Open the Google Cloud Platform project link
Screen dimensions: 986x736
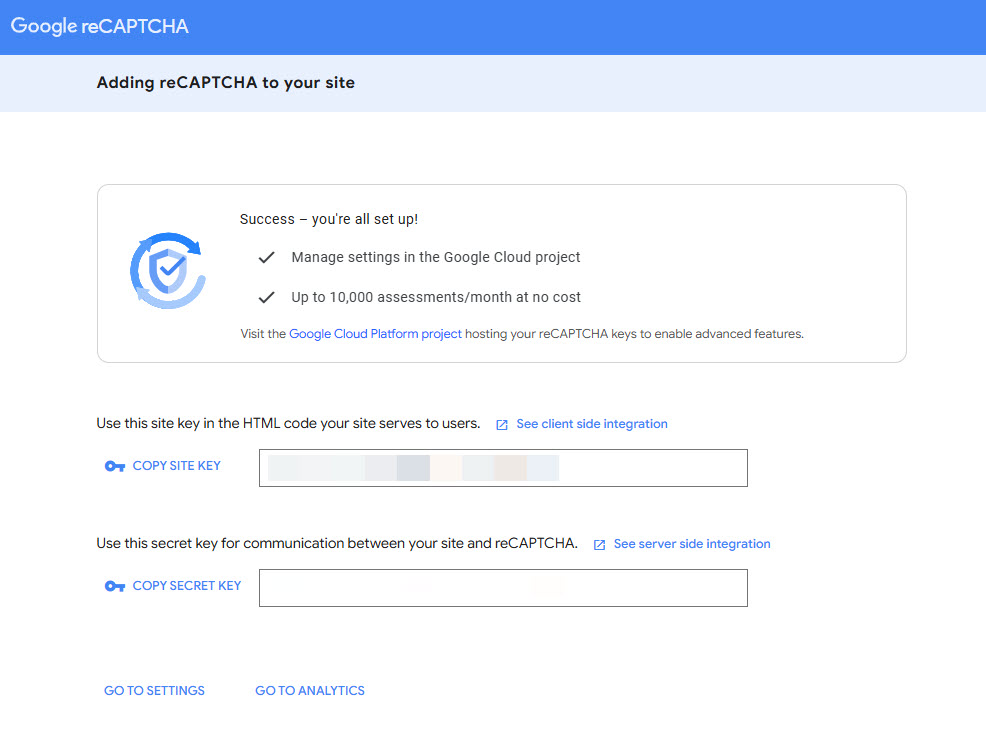click(375, 334)
